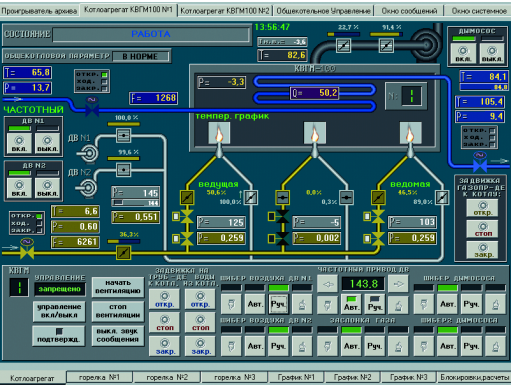
Task: Click the blue outlet water valve icon
Action: click(x=480, y=162)
